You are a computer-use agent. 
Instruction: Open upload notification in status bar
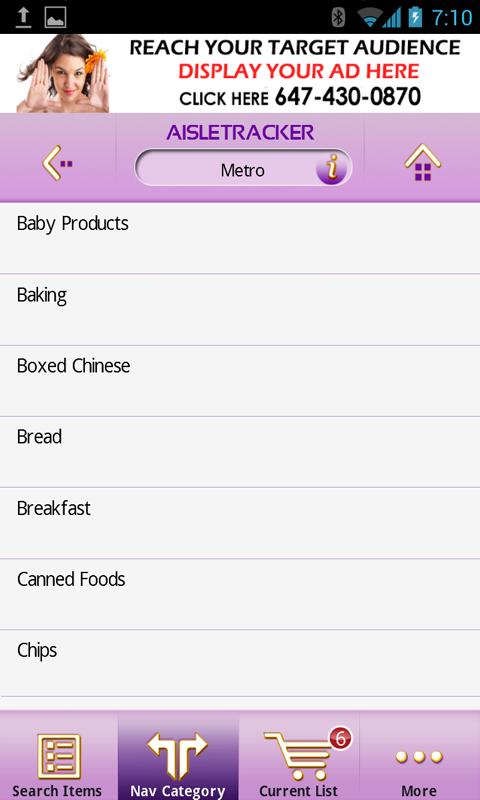click(x=24, y=17)
